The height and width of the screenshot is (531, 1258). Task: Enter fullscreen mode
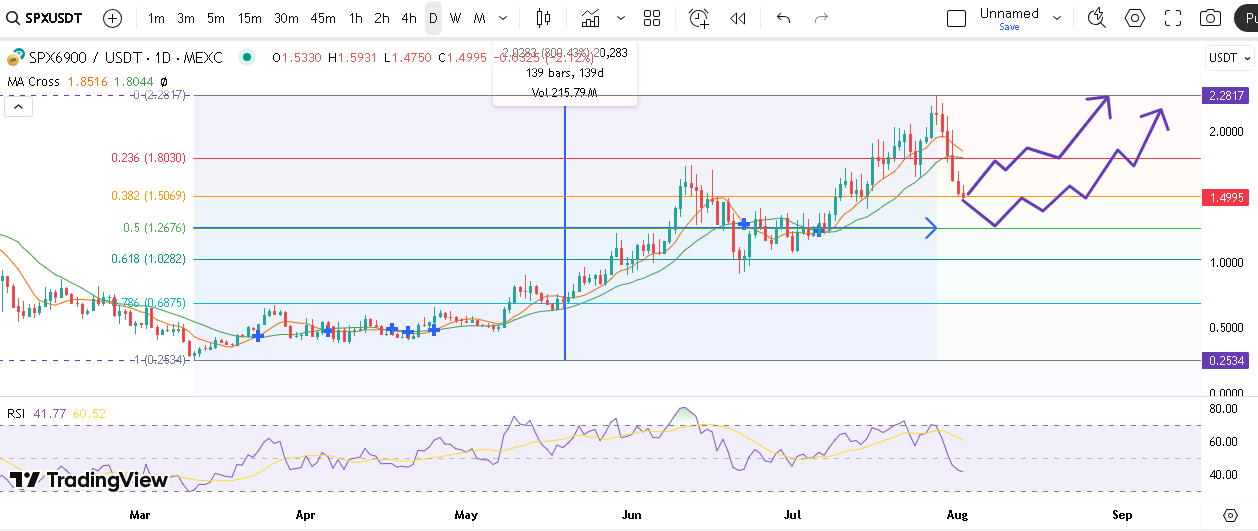1173,18
